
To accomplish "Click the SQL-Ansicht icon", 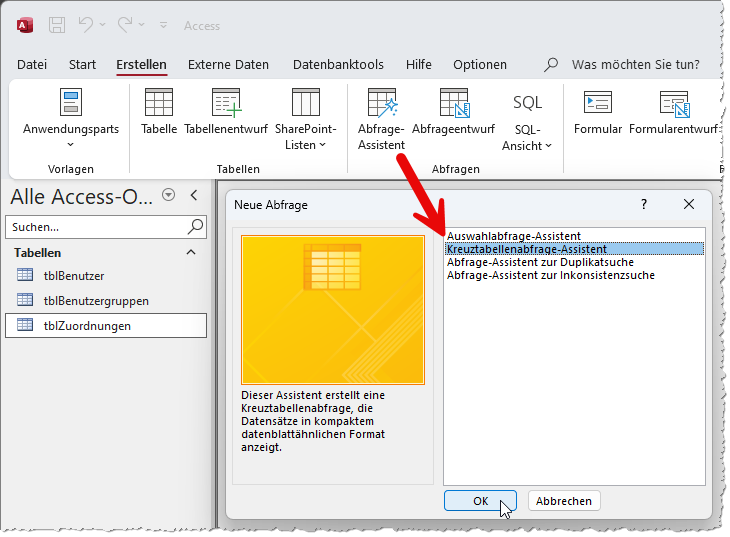I will 527,103.
